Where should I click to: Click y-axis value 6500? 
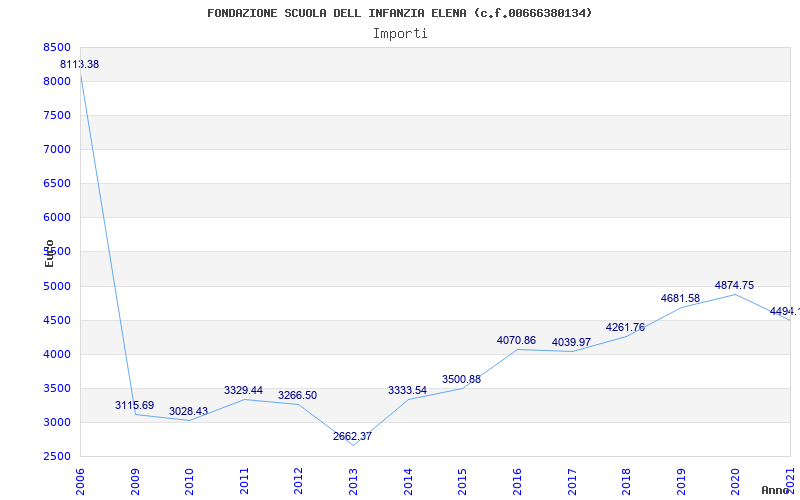click(55, 184)
